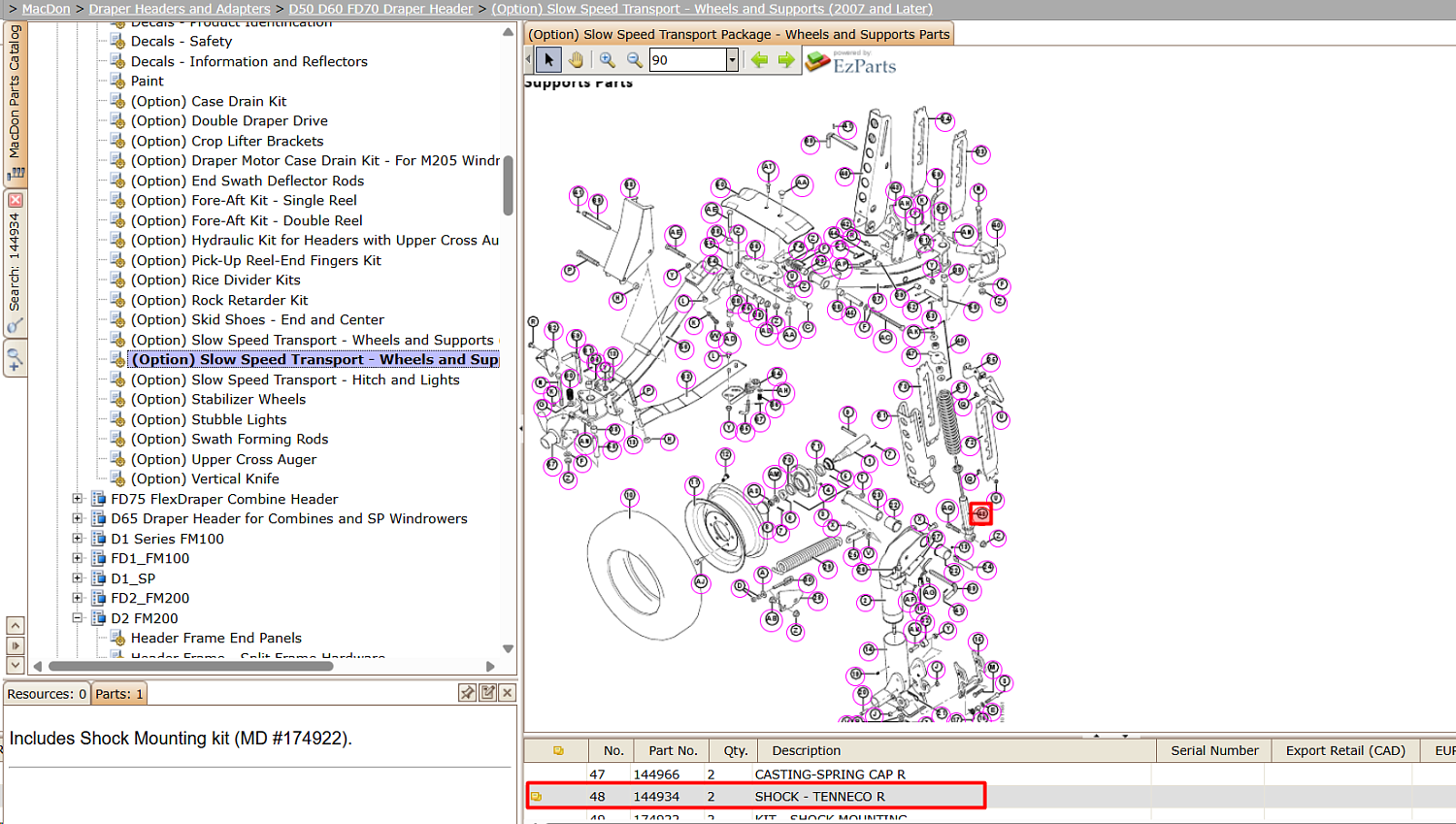Image resolution: width=1456 pixels, height=824 pixels.
Task: Click the highlighted callout bubble in the diagram
Action: tap(981, 513)
